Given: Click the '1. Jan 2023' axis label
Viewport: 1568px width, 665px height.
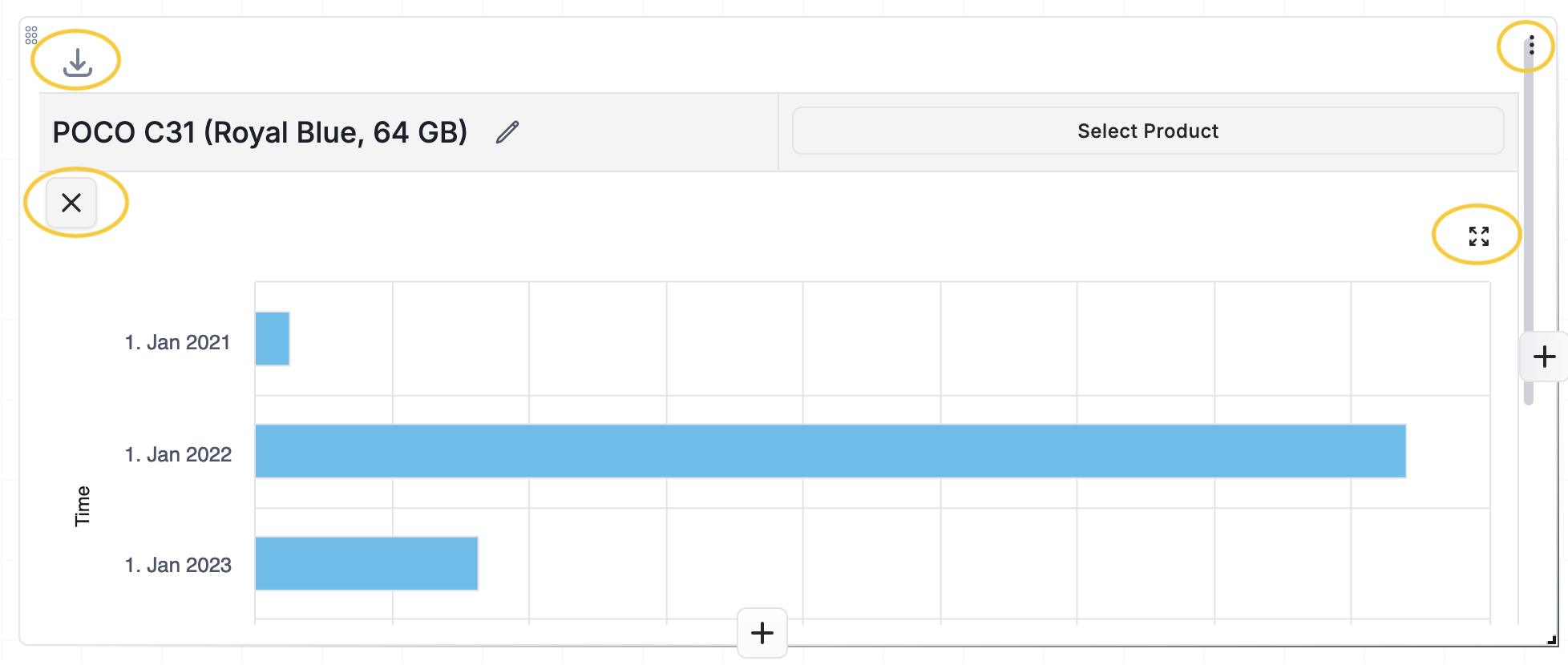Looking at the screenshot, I should (178, 565).
